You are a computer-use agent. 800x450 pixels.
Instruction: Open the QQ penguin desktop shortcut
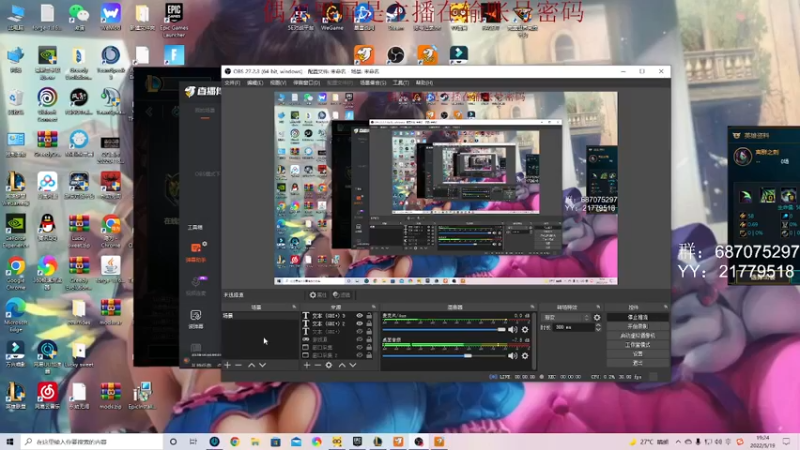(47, 228)
